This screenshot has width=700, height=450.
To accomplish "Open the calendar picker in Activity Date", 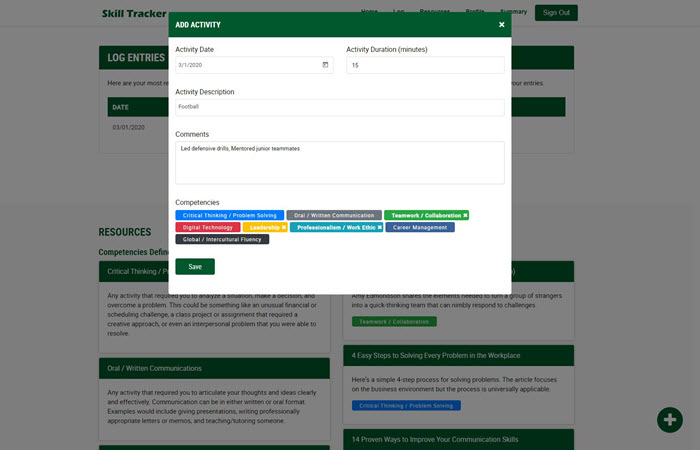I will click(325, 65).
